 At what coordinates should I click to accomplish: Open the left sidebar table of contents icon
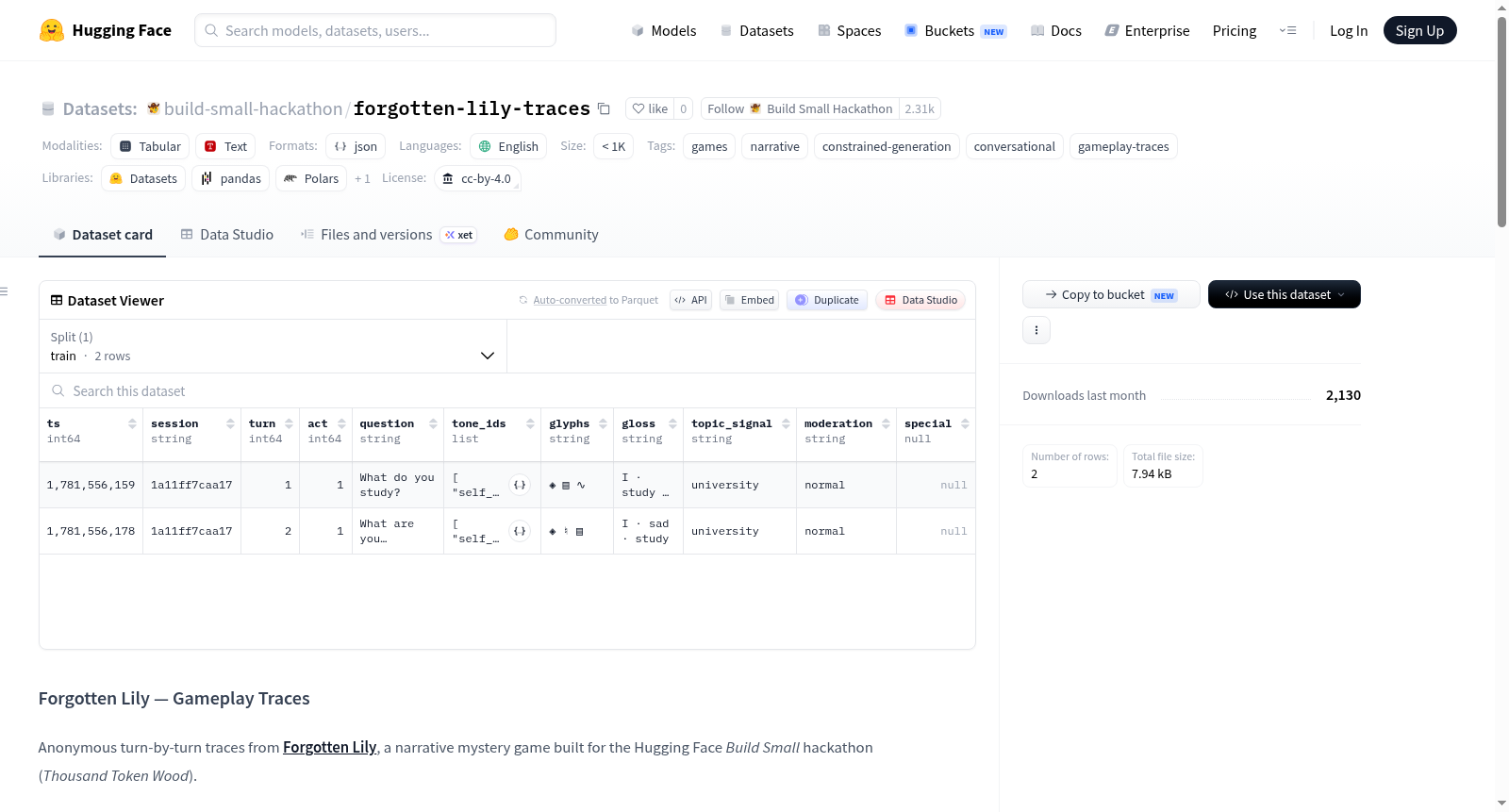coord(4,291)
